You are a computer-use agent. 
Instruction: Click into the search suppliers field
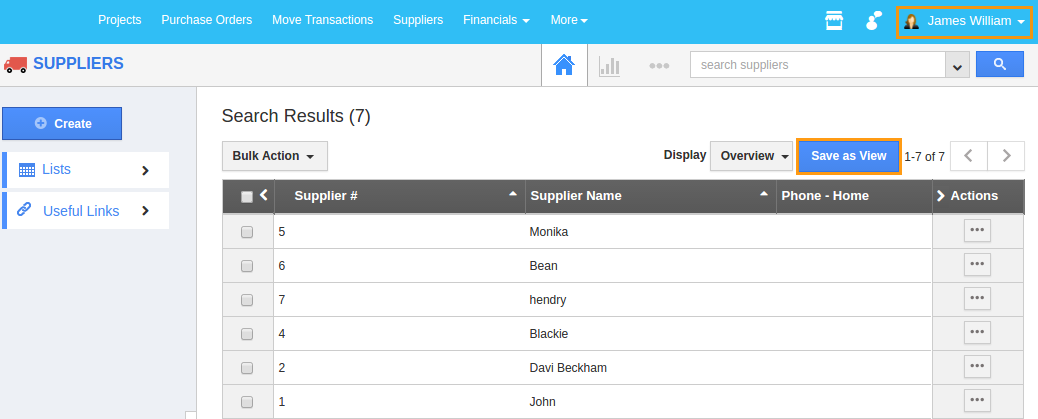(817, 65)
